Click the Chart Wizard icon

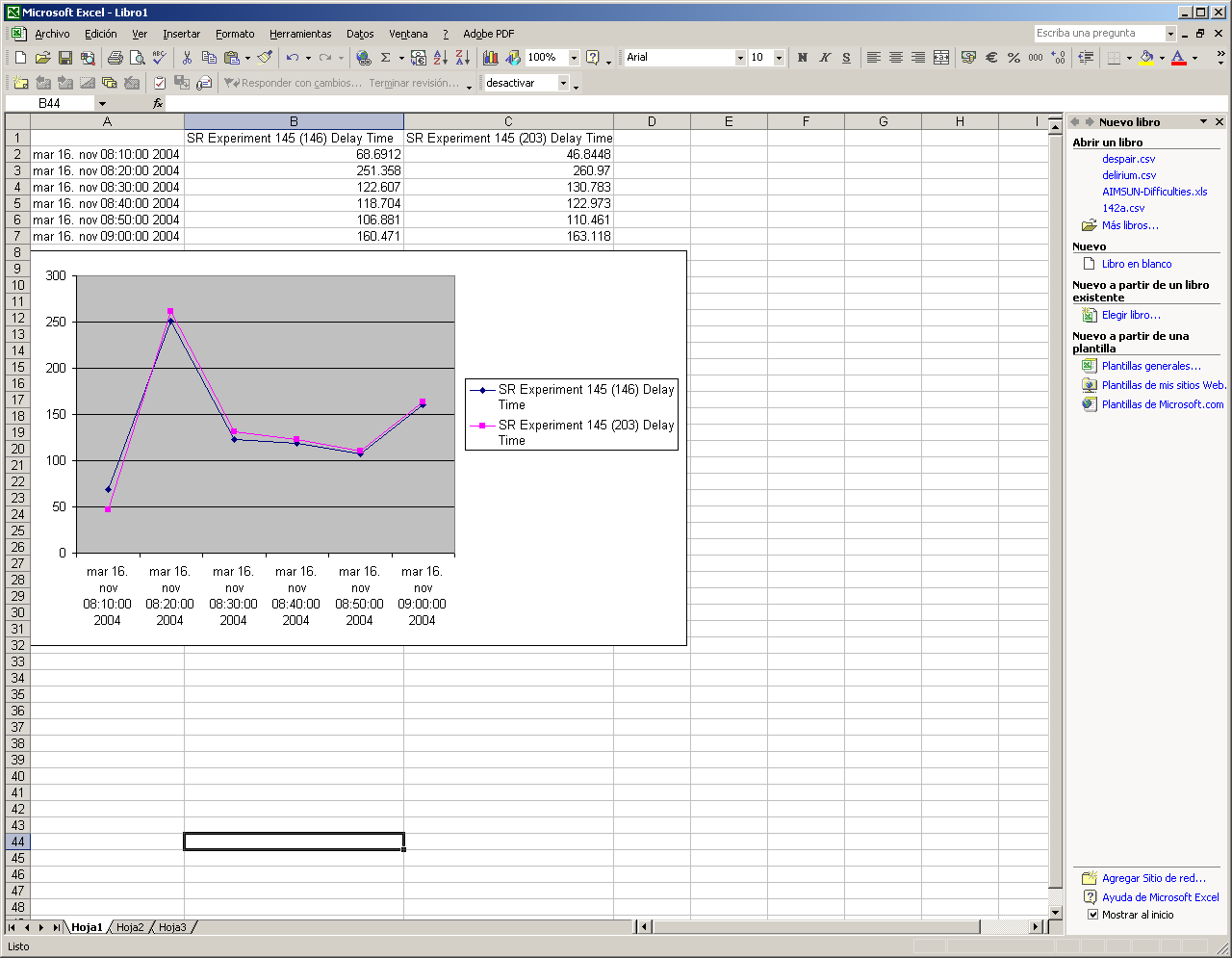point(490,58)
